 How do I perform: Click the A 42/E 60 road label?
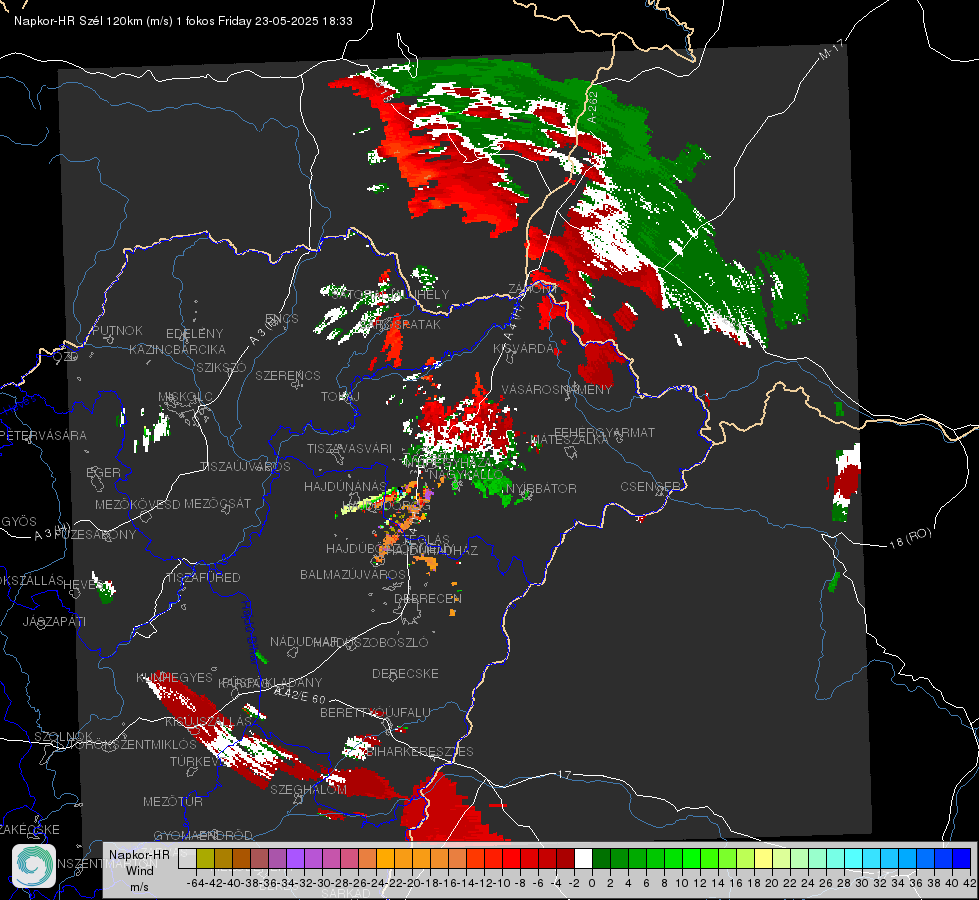point(300,695)
